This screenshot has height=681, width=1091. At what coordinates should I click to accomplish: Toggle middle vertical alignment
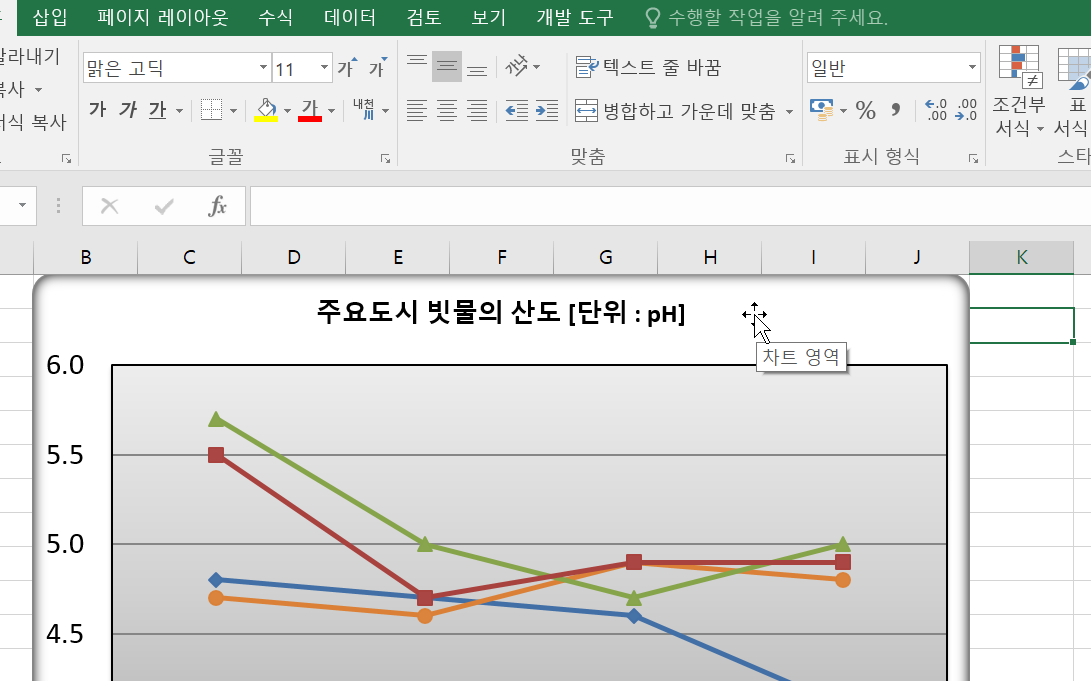click(x=447, y=68)
